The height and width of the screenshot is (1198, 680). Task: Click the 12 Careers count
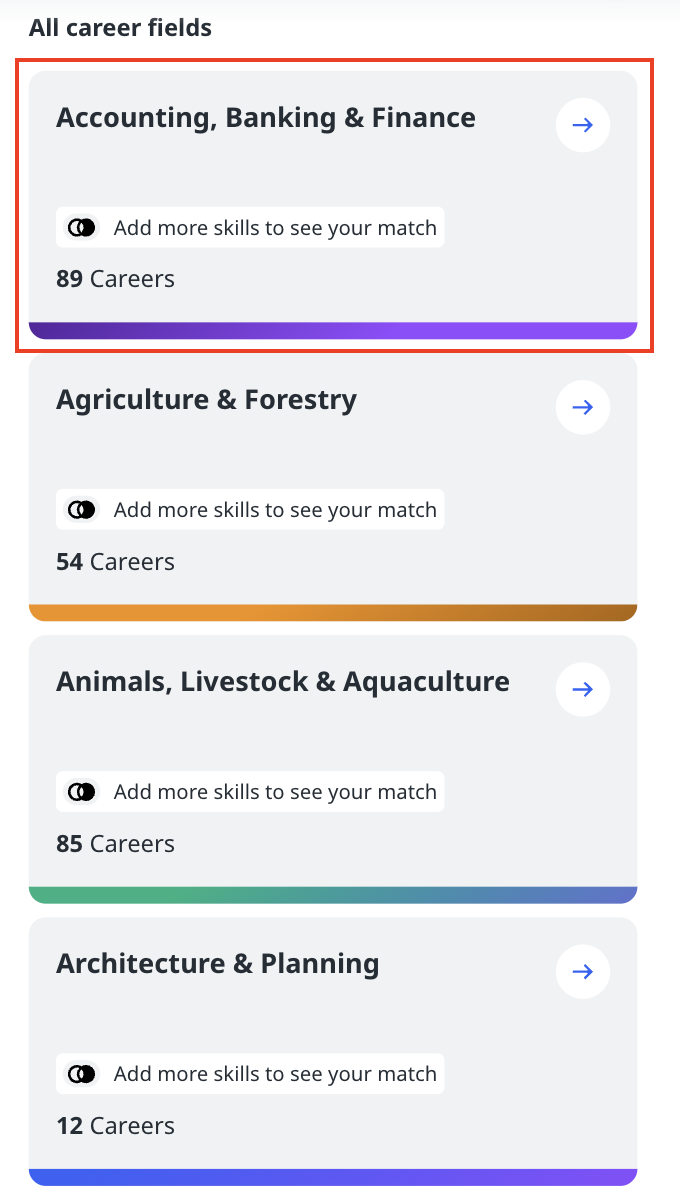[x=115, y=1125]
